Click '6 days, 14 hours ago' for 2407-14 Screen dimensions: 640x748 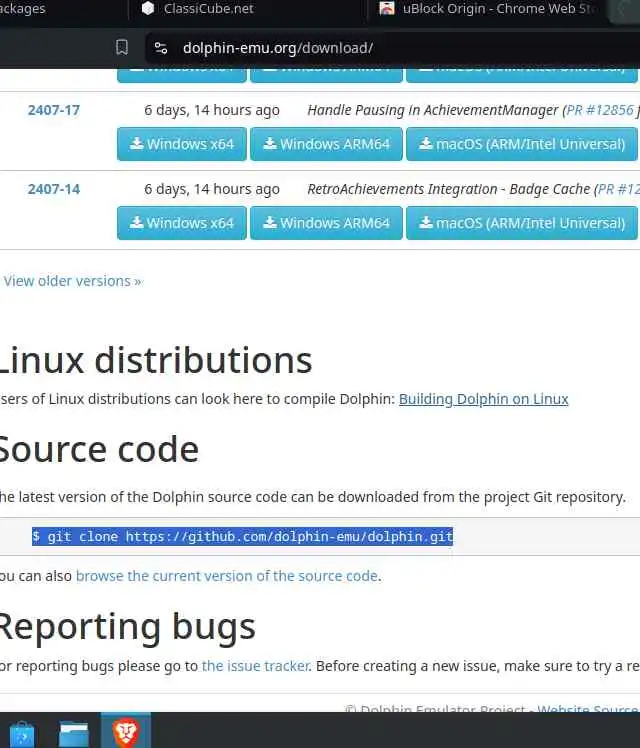(x=212, y=189)
